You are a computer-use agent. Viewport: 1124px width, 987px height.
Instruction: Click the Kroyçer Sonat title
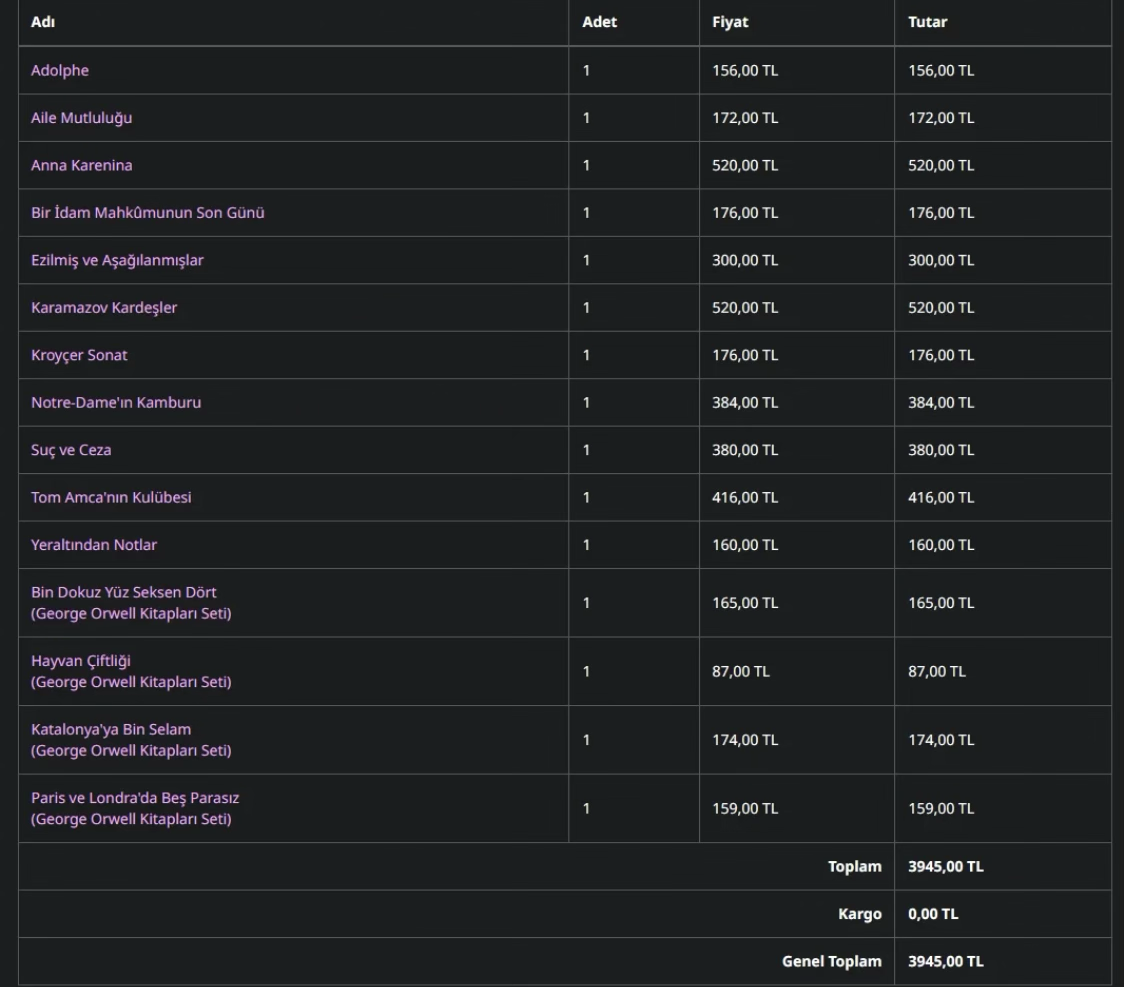coord(79,355)
